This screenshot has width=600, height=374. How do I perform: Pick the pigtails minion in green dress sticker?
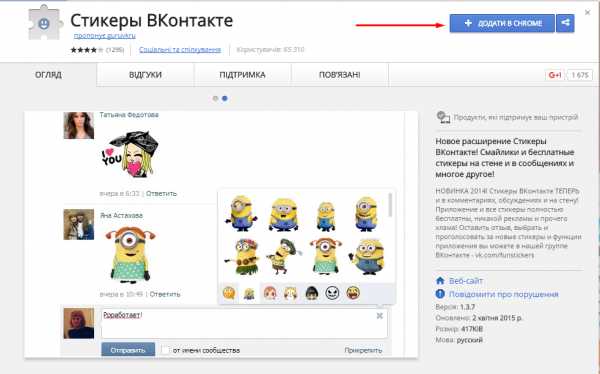click(326, 256)
